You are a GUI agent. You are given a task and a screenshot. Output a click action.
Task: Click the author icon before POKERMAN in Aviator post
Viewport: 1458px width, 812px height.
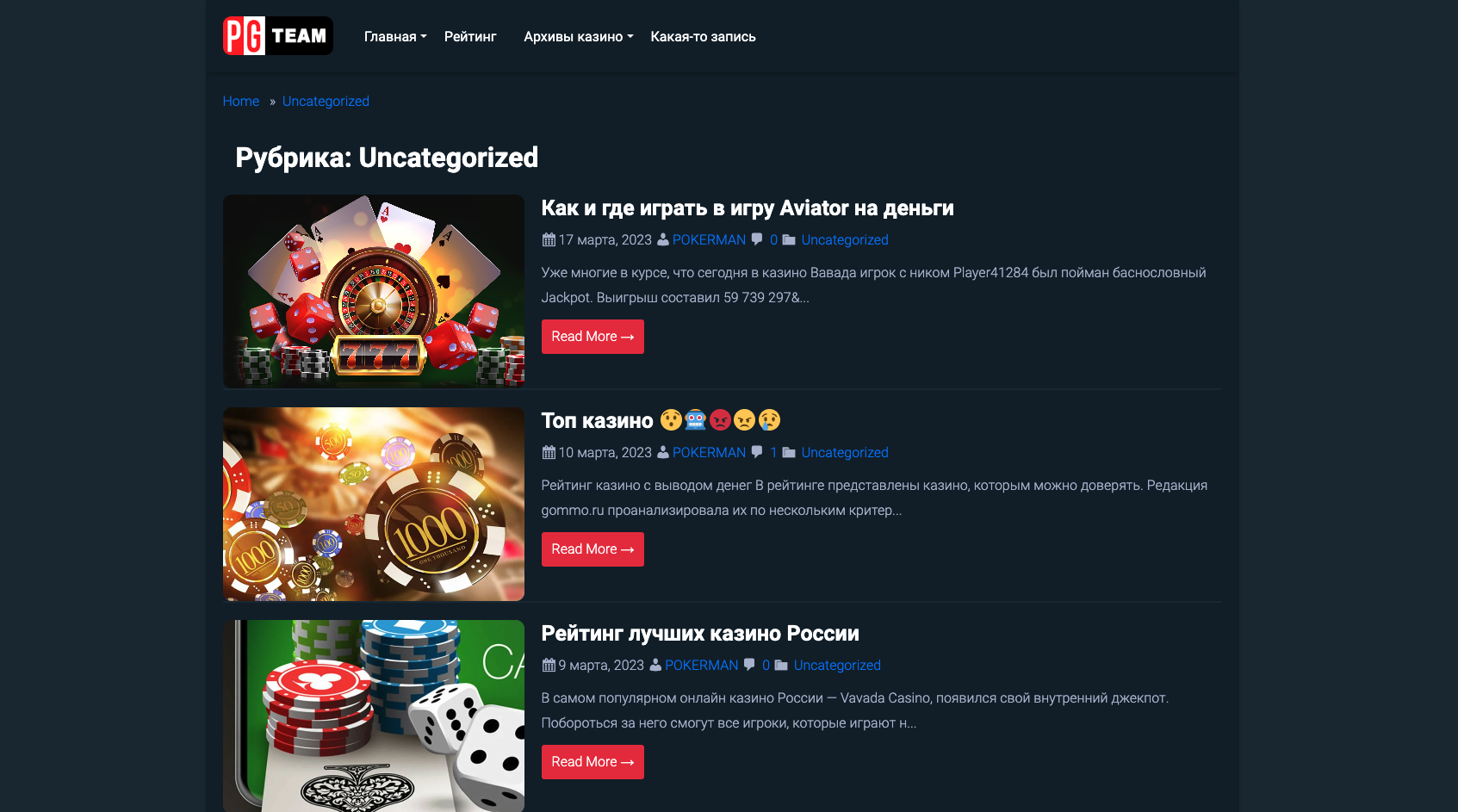tap(663, 240)
